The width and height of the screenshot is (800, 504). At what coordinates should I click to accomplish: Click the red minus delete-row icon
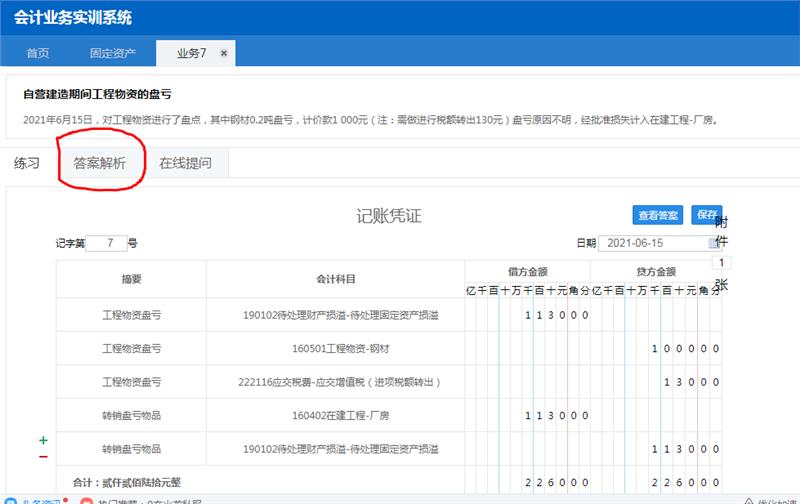pyautogui.click(x=43, y=457)
